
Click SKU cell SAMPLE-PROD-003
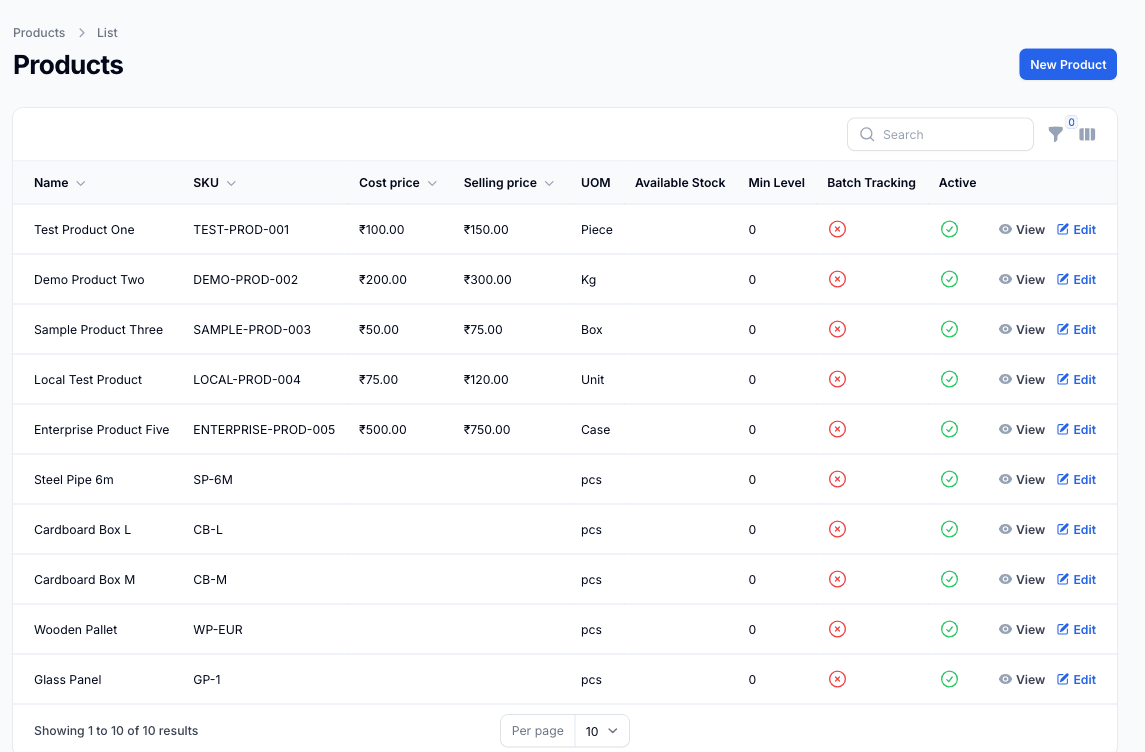(252, 329)
